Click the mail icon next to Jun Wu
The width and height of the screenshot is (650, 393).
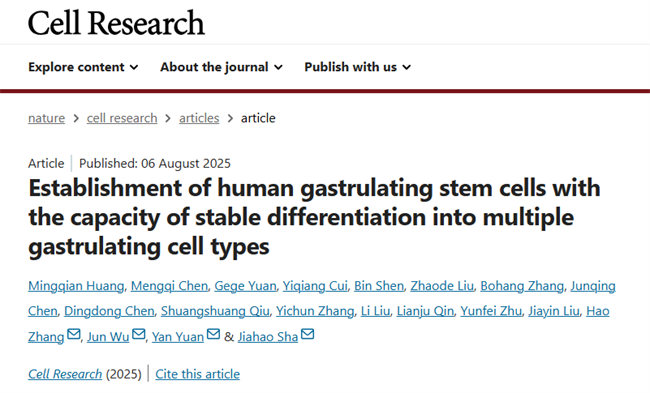pyautogui.click(x=139, y=334)
